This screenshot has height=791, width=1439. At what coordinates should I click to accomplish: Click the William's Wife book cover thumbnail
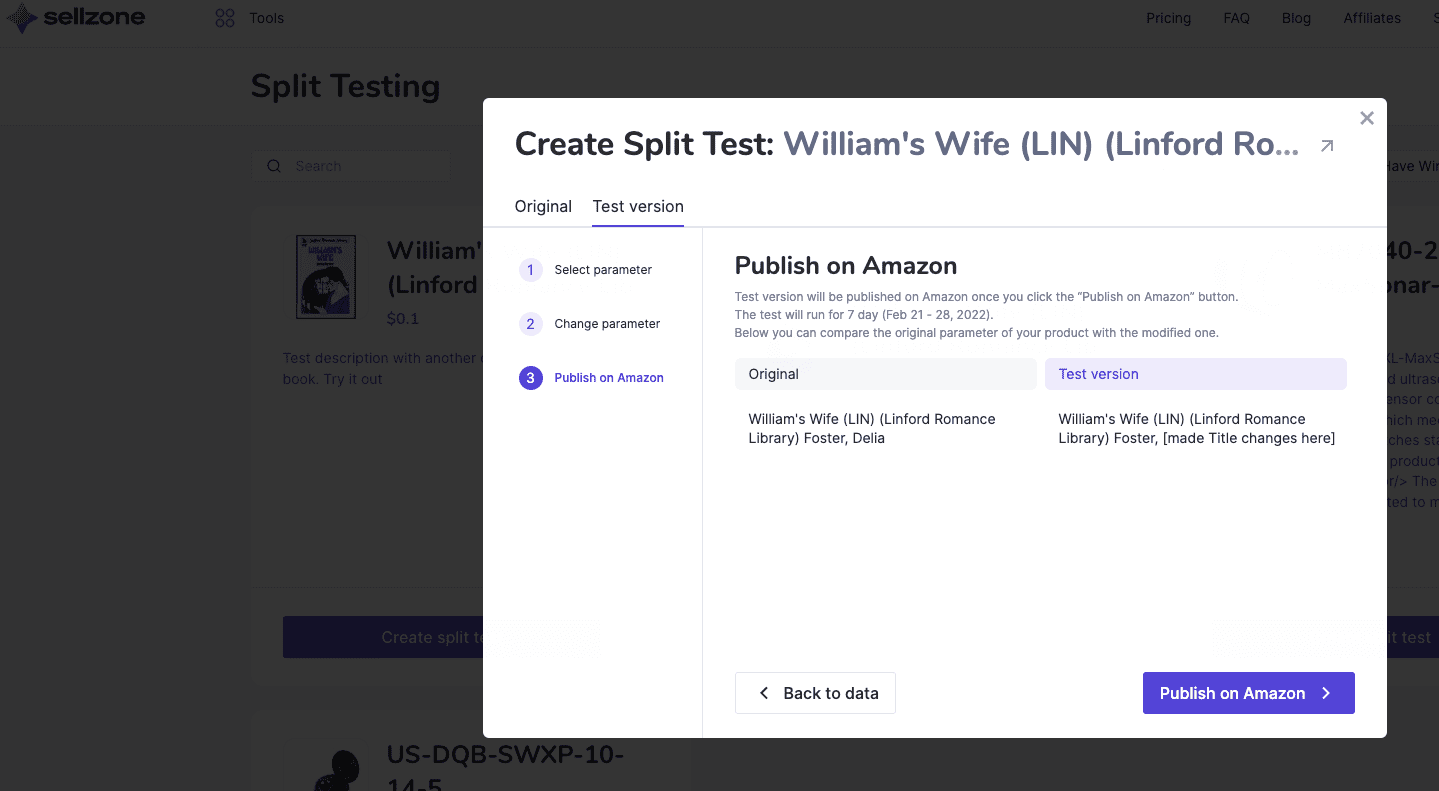(x=326, y=278)
